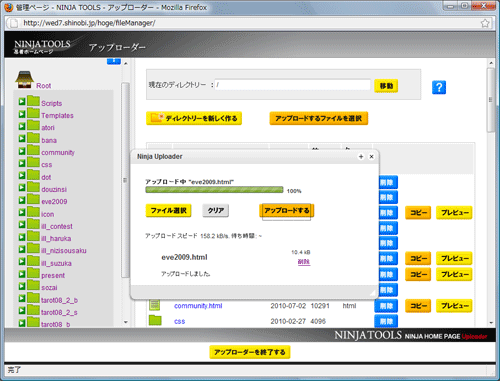Click the css folder icon in file list
Screen dimensions: 500x381
tap(155, 320)
